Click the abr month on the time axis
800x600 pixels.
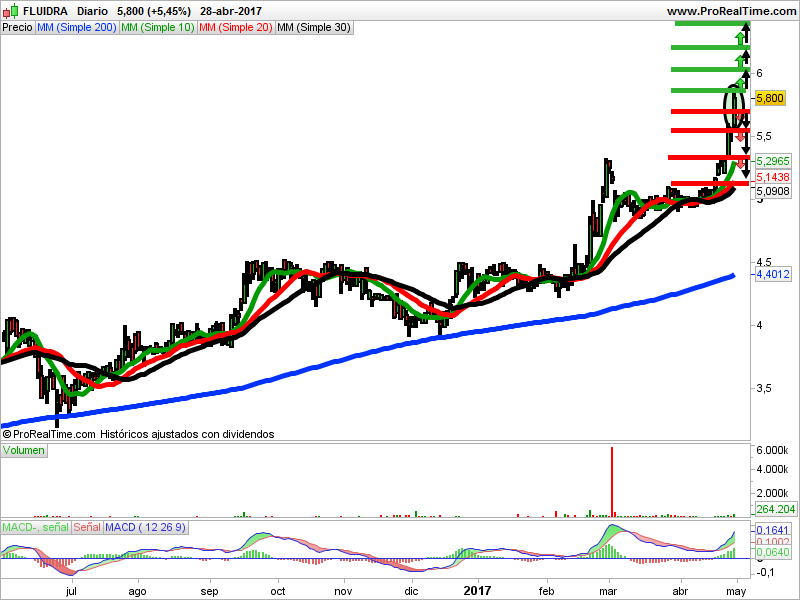[680, 591]
